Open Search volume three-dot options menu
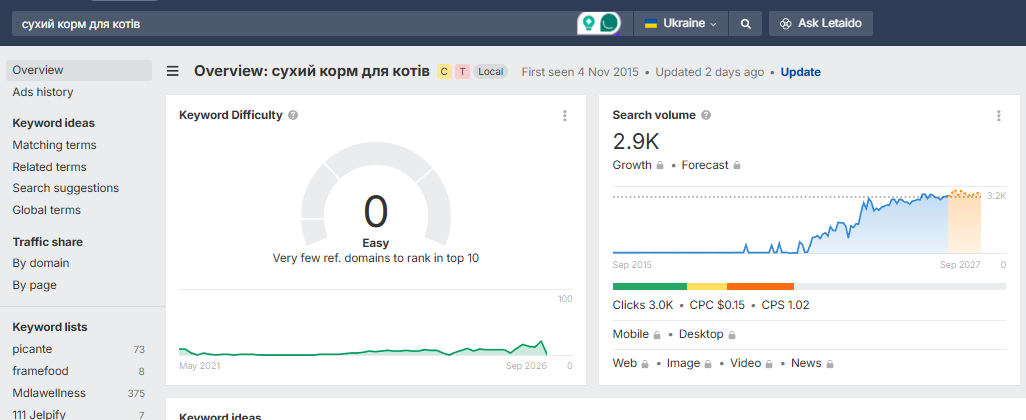The width and height of the screenshot is (1026, 420). pyautogui.click(x=999, y=116)
